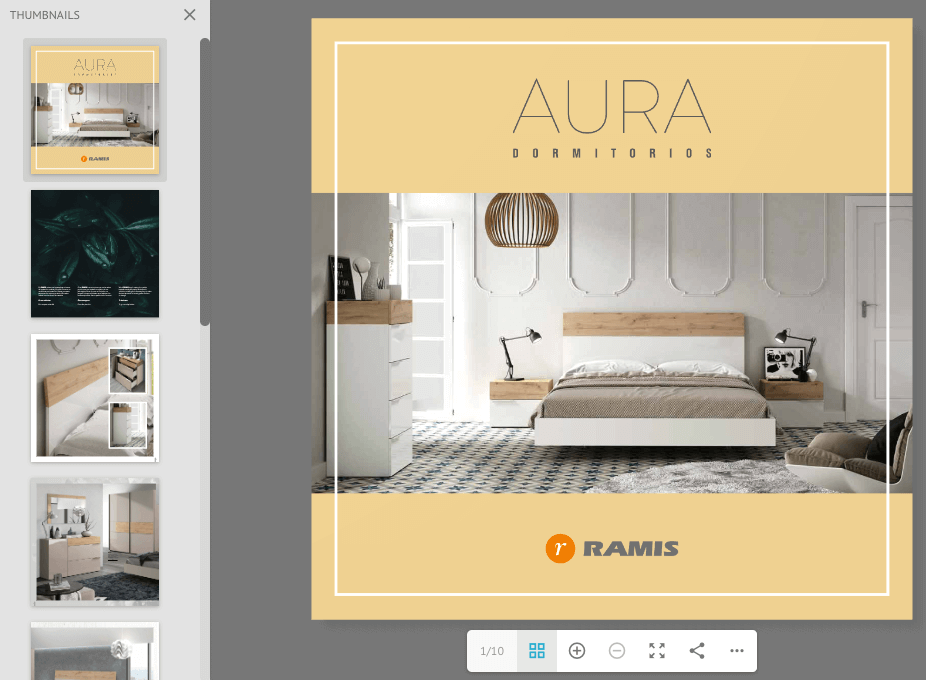
Task: Click the DORMITORIOS subtitle text
Action: (x=611, y=154)
